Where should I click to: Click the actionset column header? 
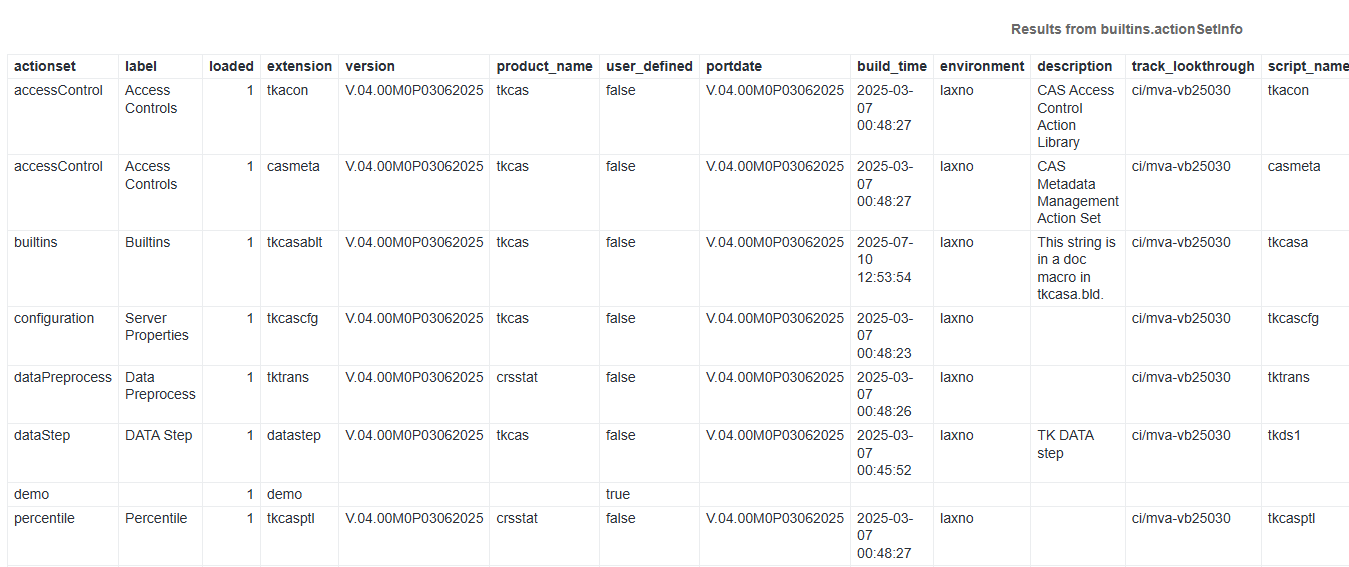point(44,66)
